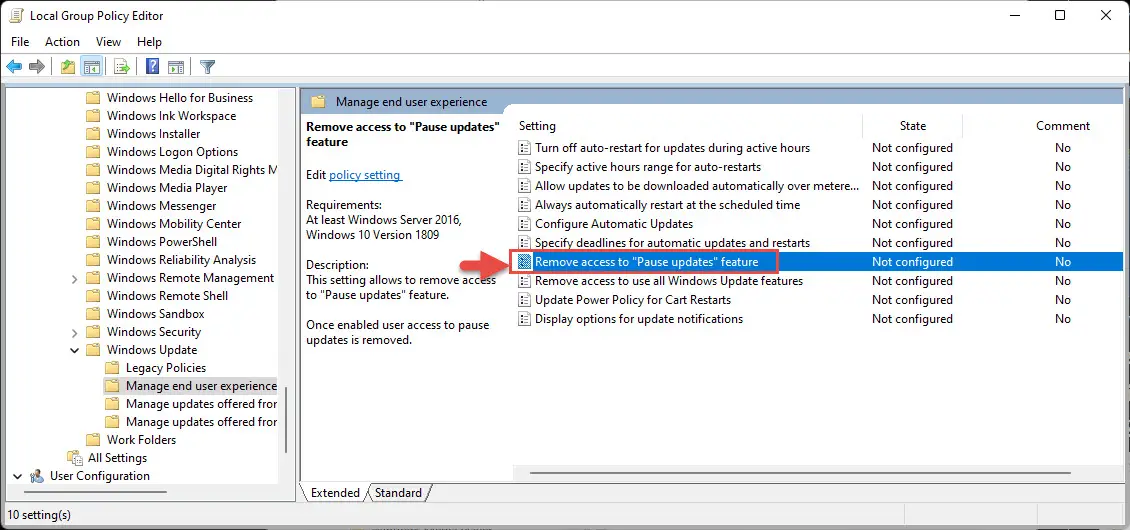Image resolution: width=1130 pixels, height=530 pixels.
Task: Expand the Windows Remote Management node
Action: click(x=74, y=278)
